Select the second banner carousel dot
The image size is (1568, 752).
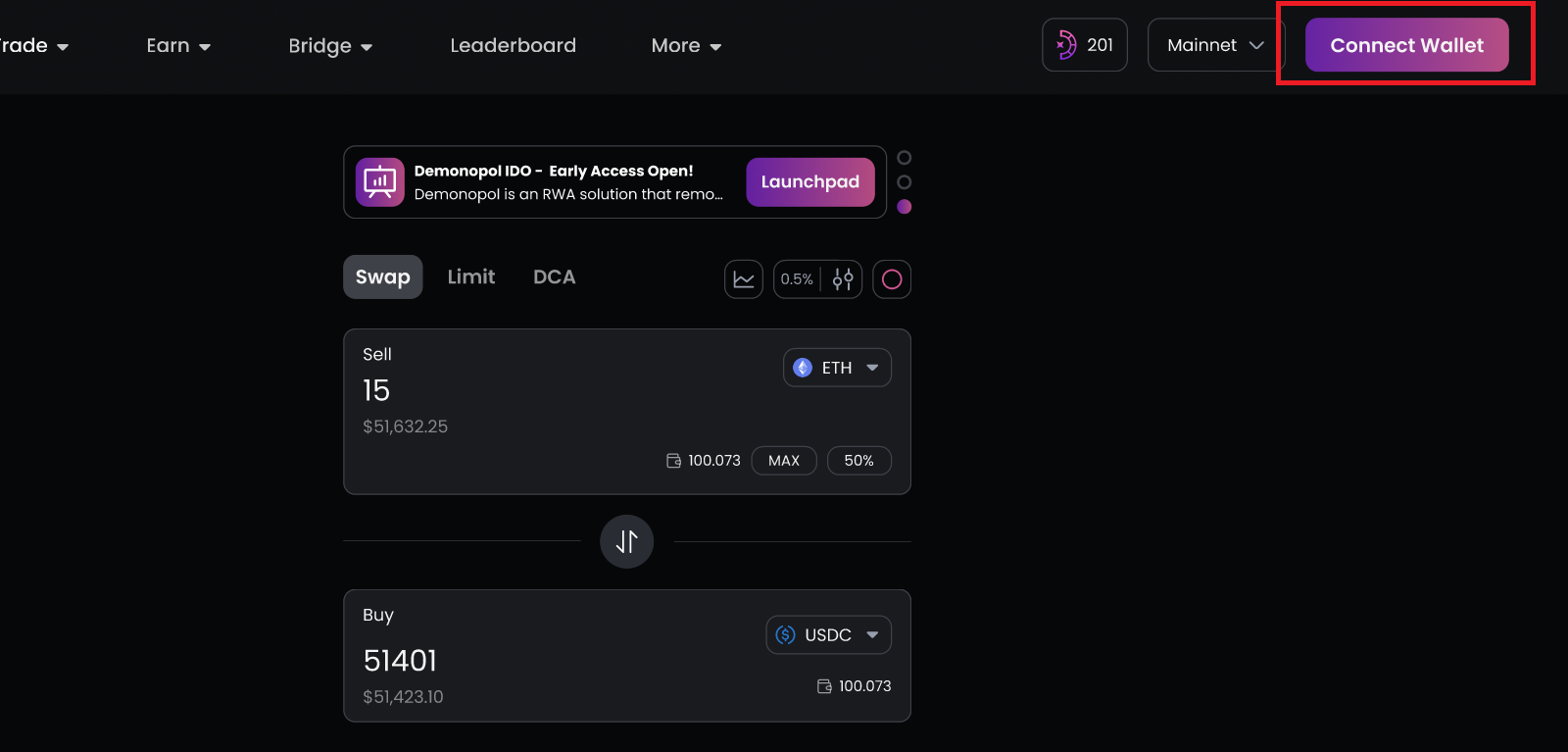[x=905, y=182]
